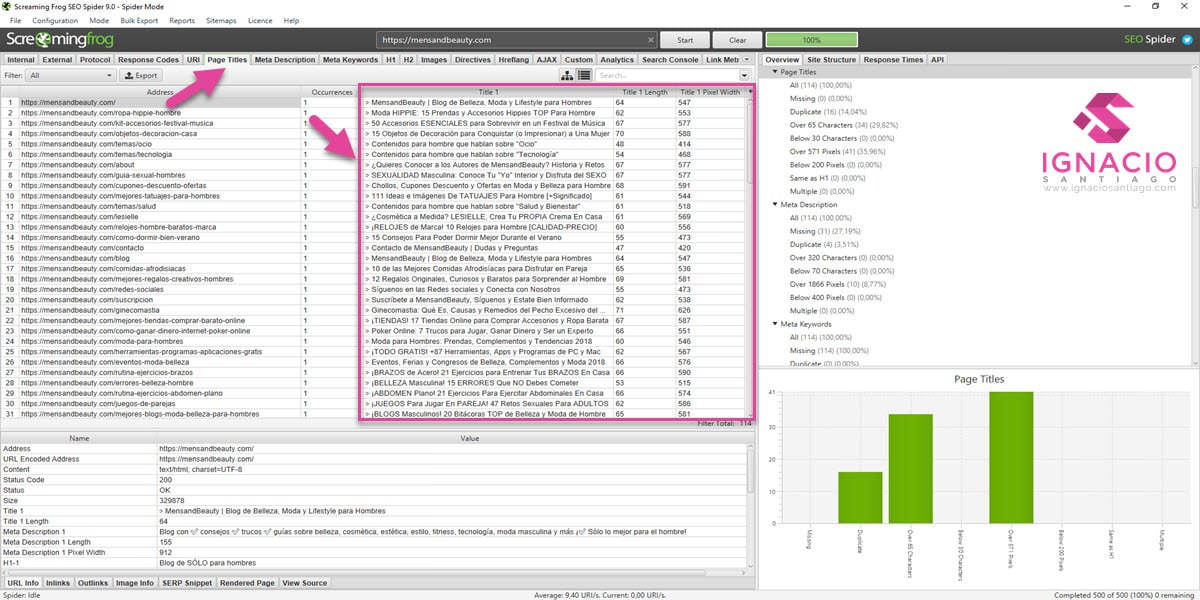Switch to the Images tab
Screen dimensions: 1200x600
[434, 59]
